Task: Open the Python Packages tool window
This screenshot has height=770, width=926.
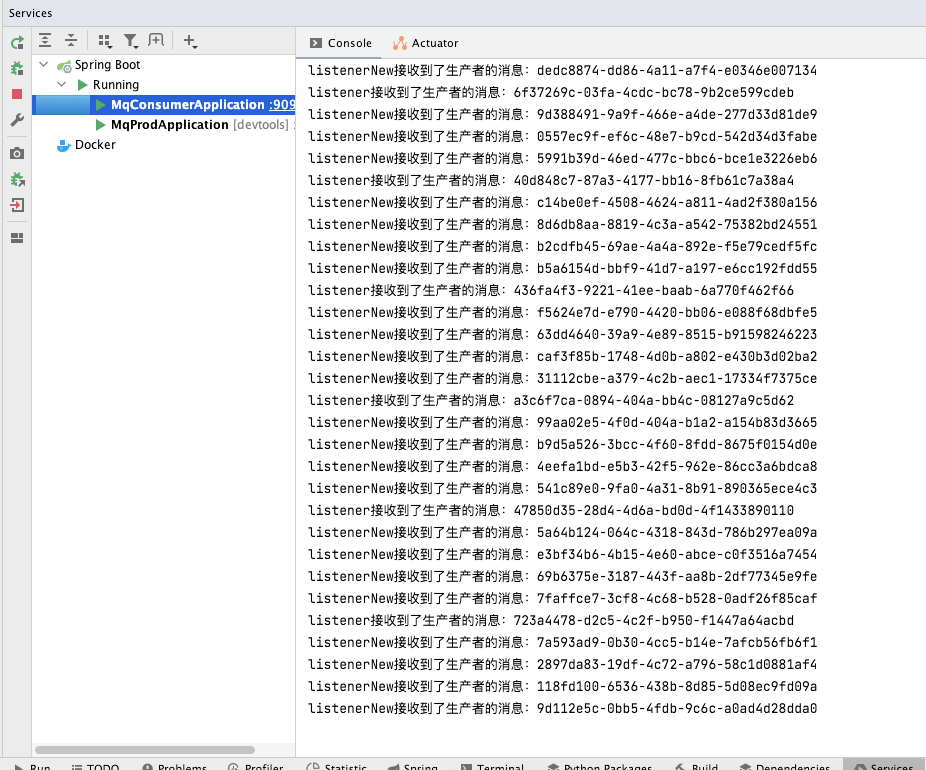Action: pos(599,766)
